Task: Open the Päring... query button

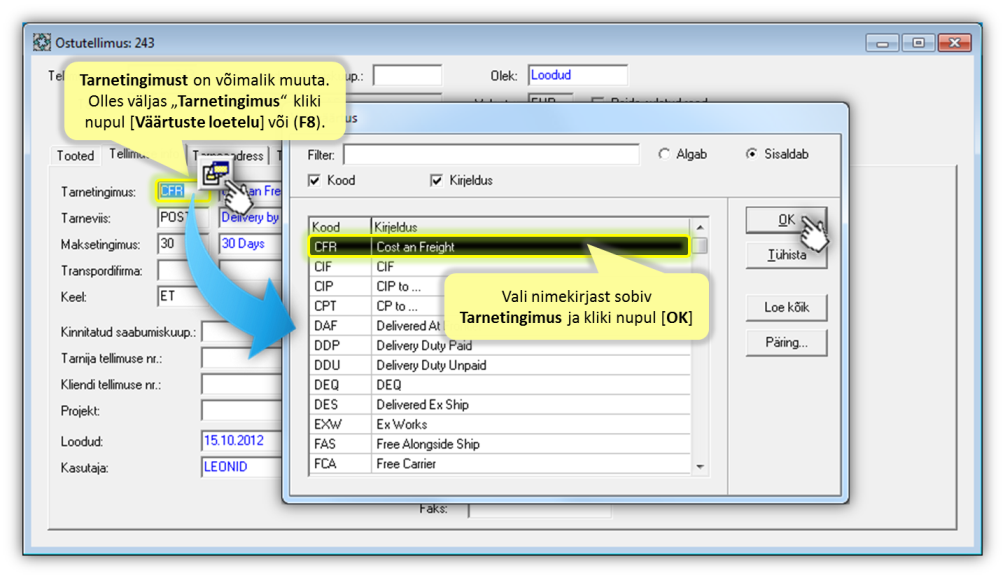Action: (x=786, y=343)
